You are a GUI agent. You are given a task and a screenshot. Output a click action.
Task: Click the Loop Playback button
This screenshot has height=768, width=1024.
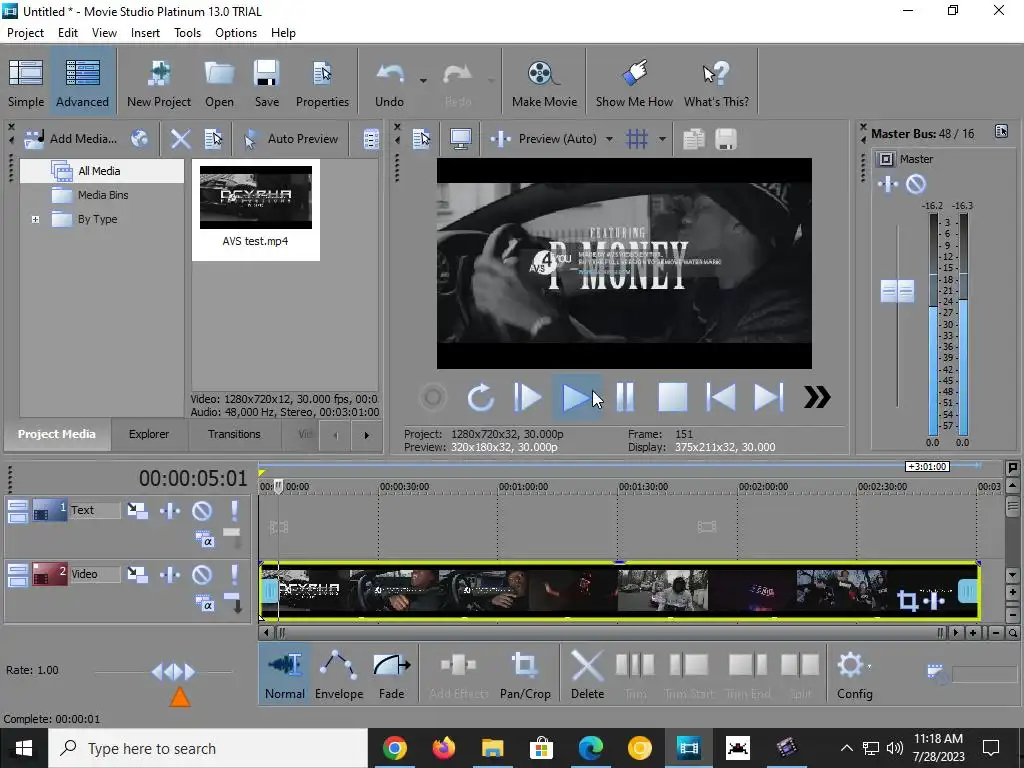pos(481,397)
